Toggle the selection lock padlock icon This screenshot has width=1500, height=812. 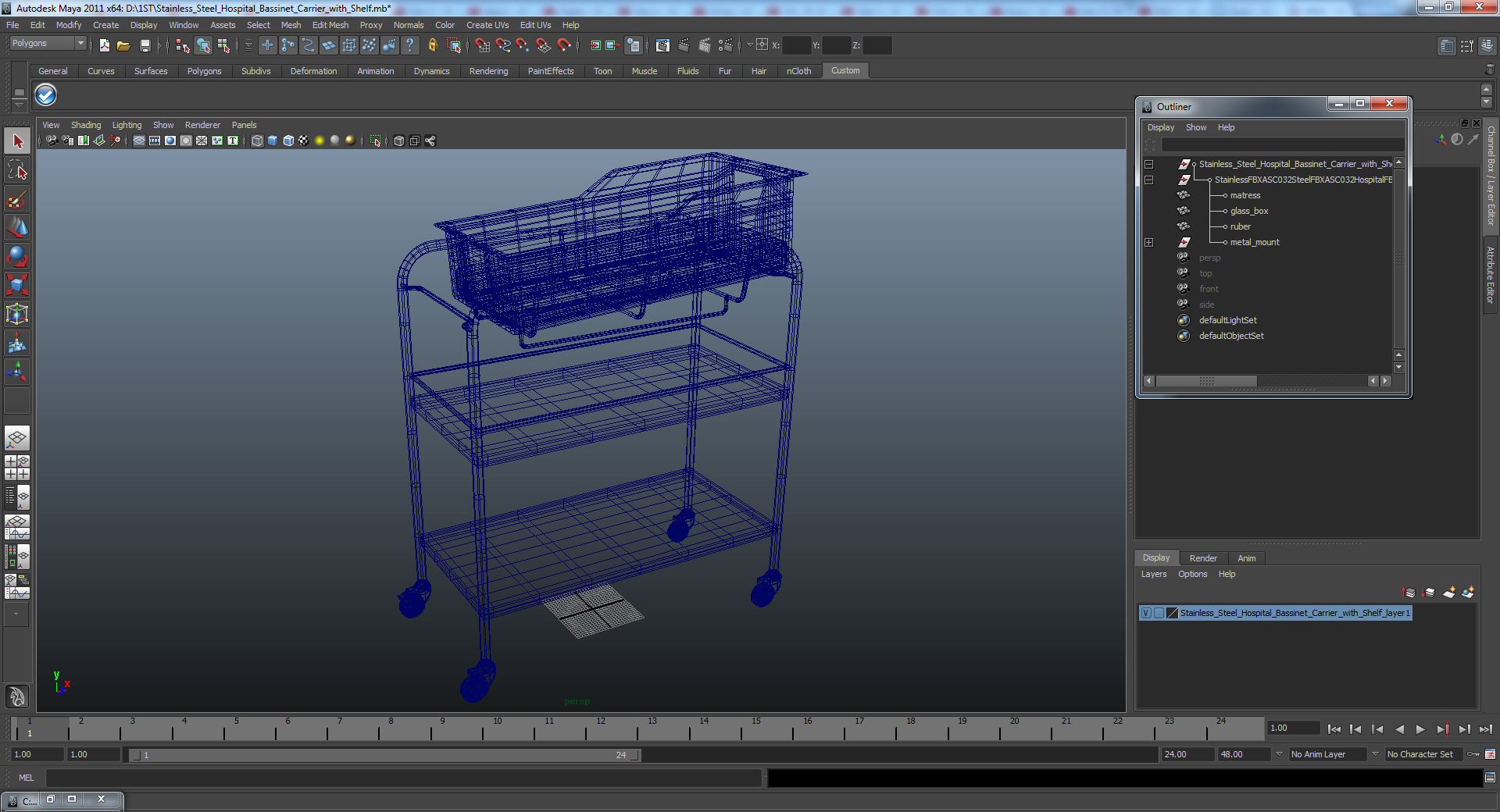click(432, 45)
